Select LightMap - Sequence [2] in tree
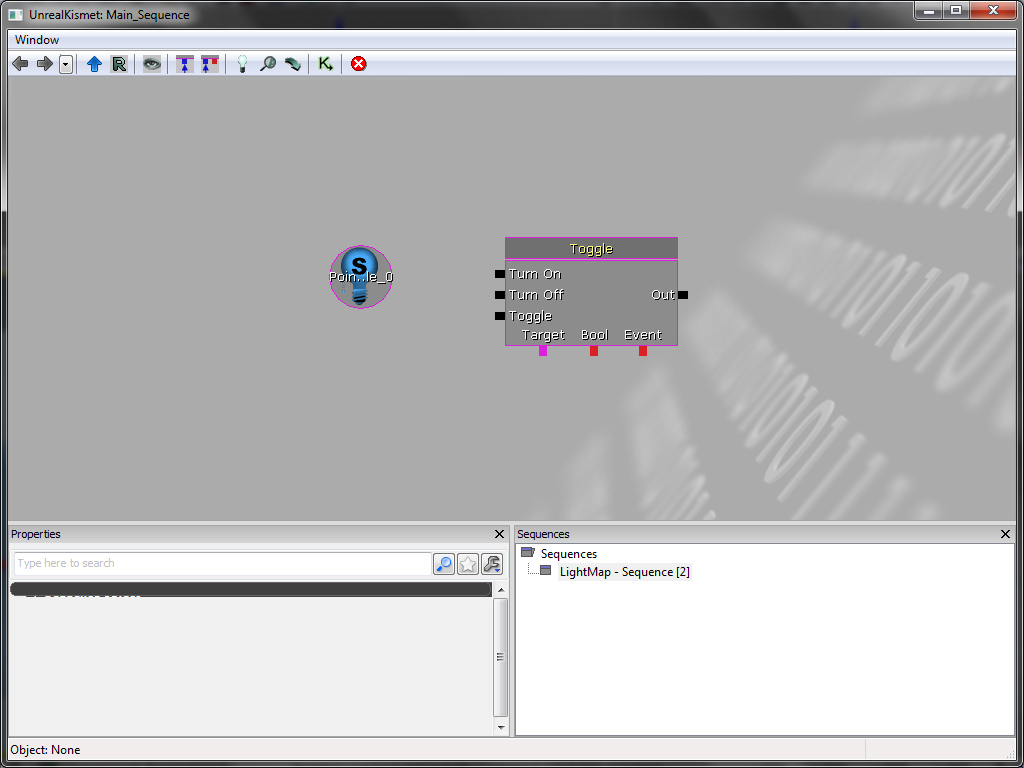The height and width of the screenshot is (768, 1024). click(624, 572)
